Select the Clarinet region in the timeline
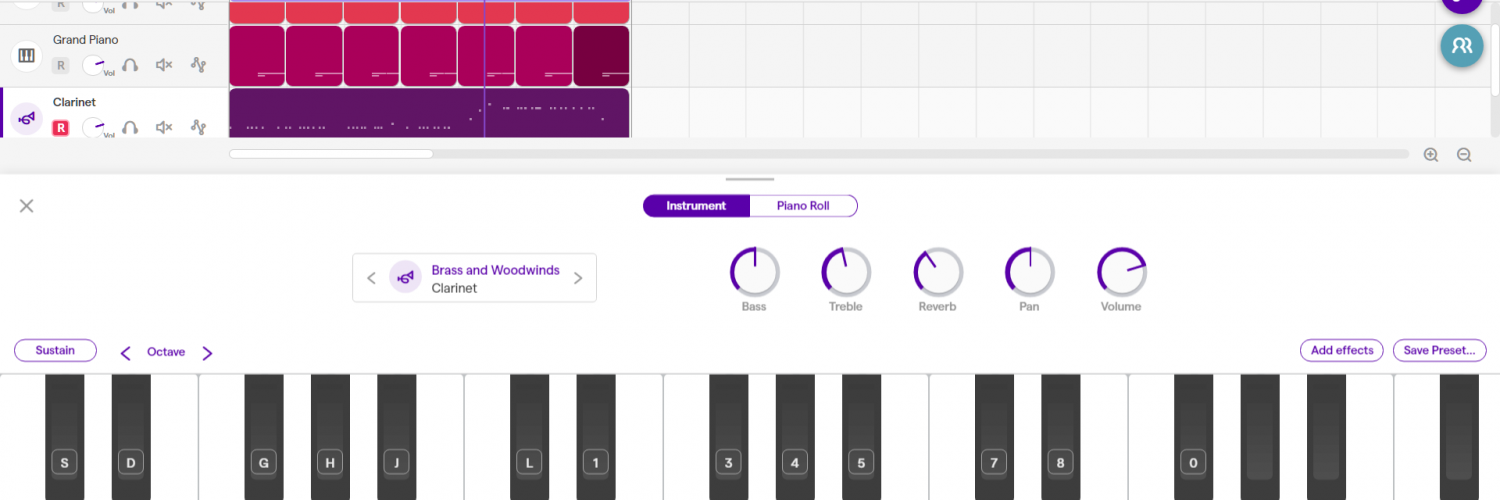Screen dimensions: 1500x500 (x=429, y=113)
